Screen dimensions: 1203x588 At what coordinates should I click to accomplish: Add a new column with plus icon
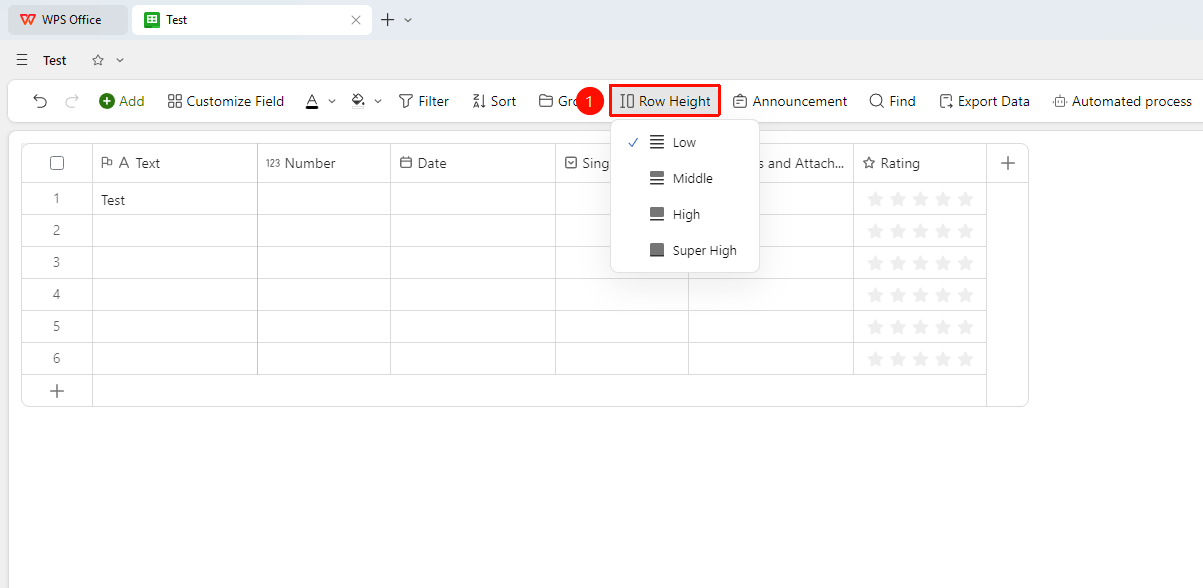pyautogui.click(x=1008, y=163)
